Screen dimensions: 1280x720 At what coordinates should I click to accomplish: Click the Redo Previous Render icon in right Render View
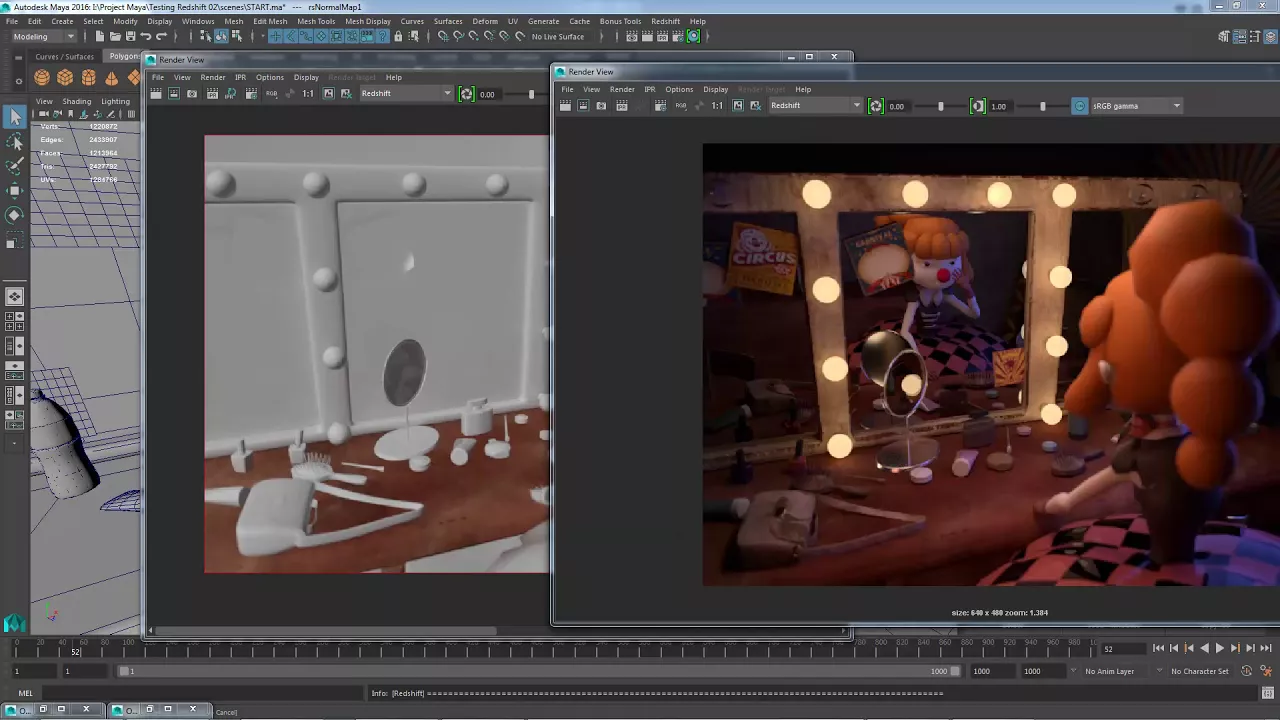(565, 106)
